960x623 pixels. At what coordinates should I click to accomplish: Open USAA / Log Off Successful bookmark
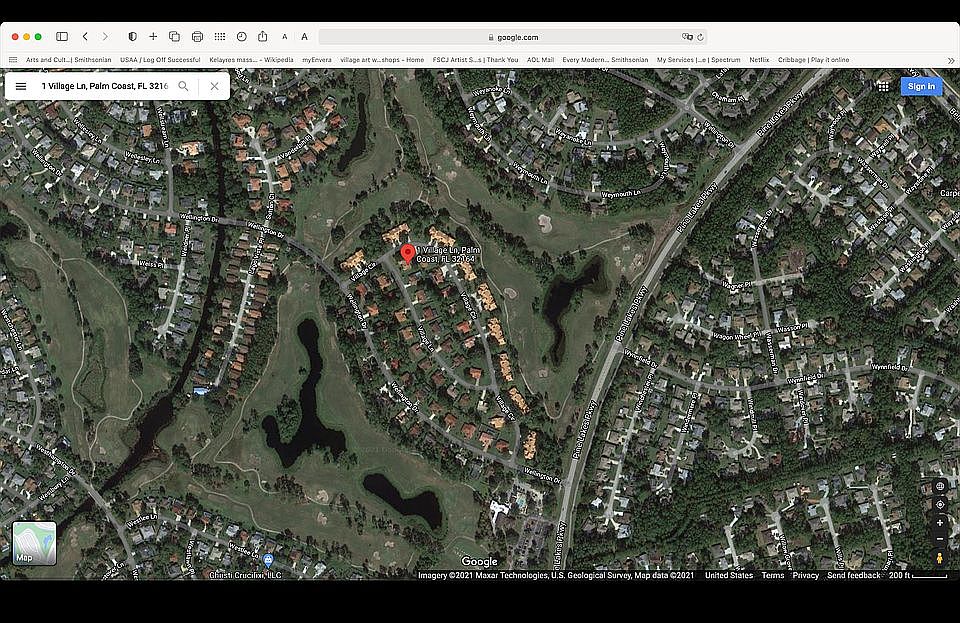pyautogui.click(x=160, y=60)
